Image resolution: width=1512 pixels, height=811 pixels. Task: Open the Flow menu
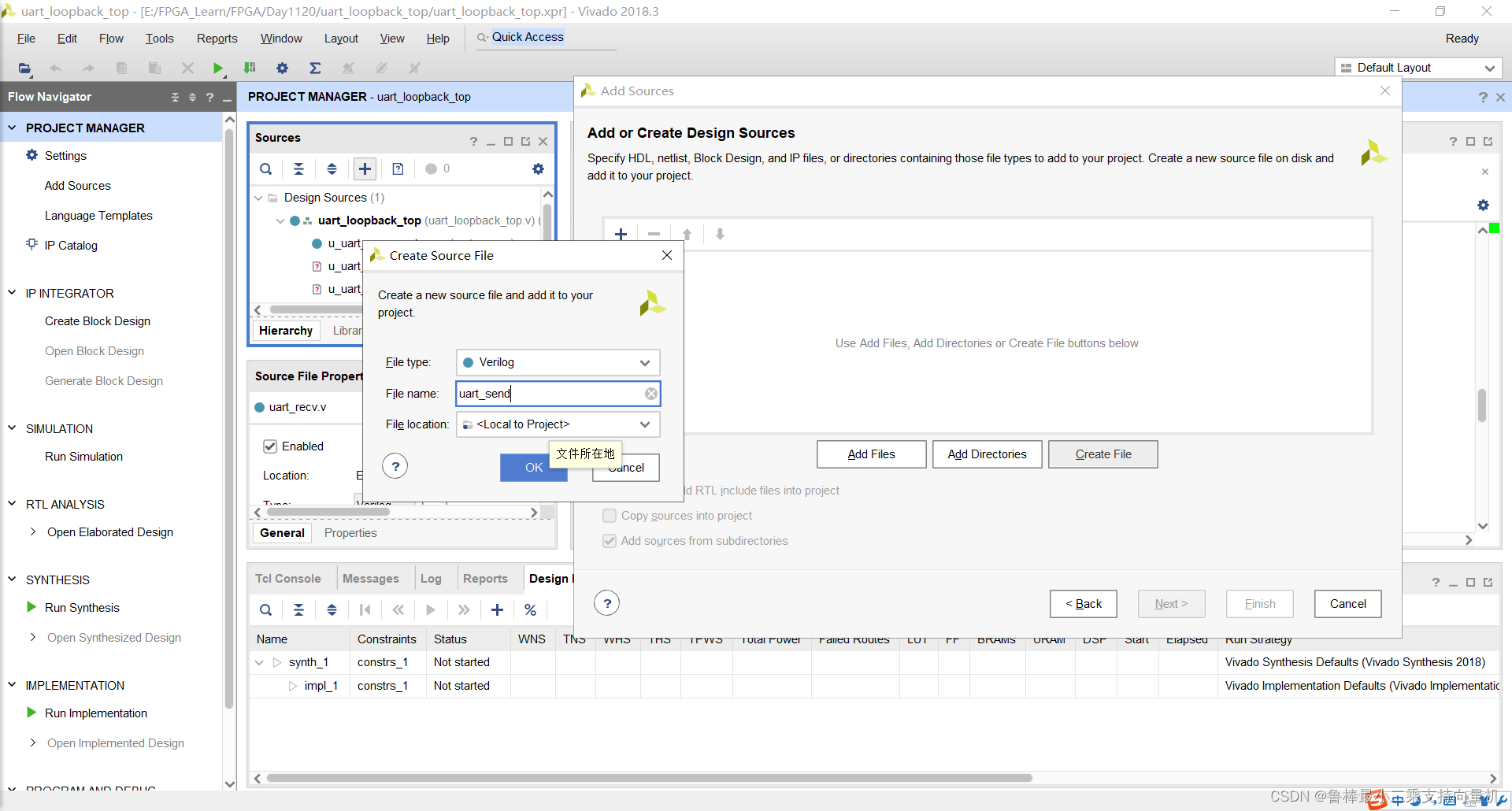click(111, 38)
